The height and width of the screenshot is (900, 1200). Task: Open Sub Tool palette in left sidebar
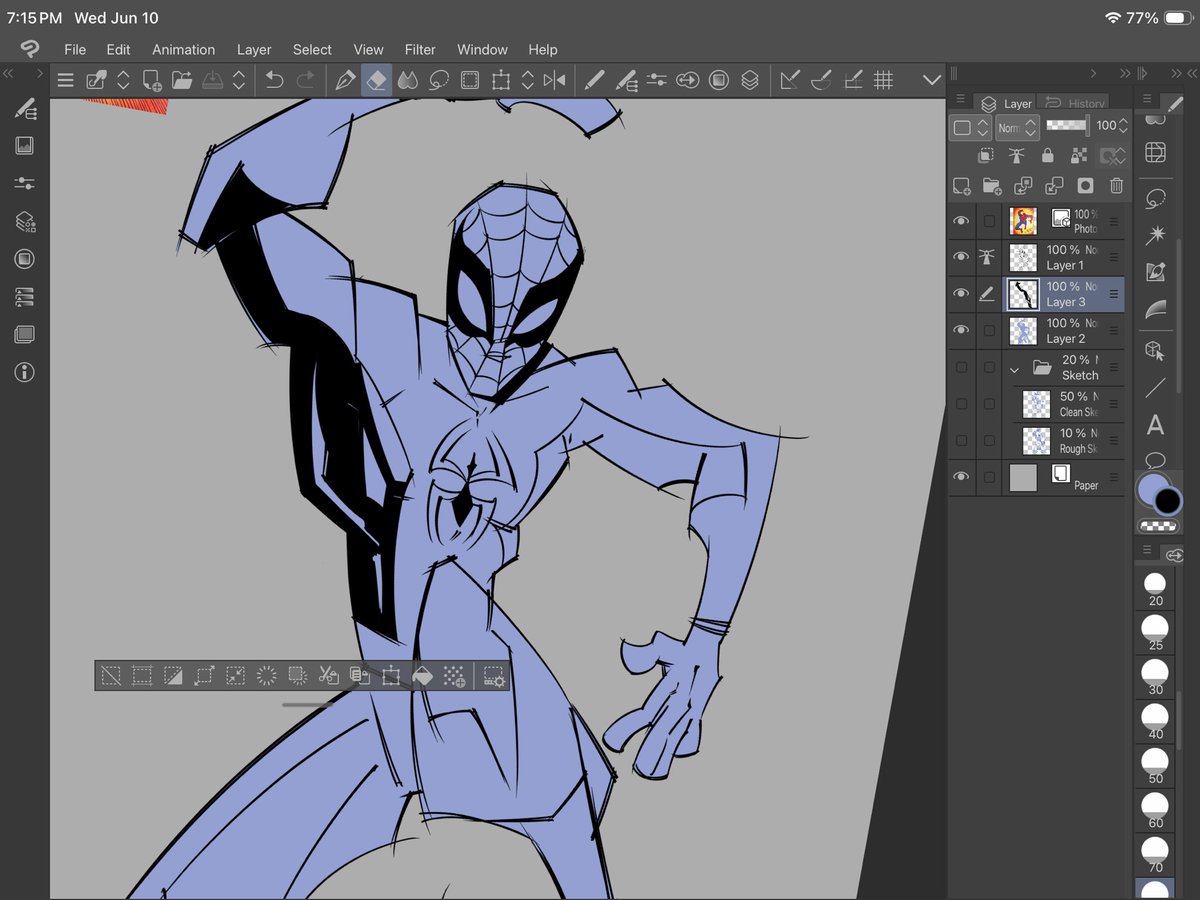[x=25, y=108]
